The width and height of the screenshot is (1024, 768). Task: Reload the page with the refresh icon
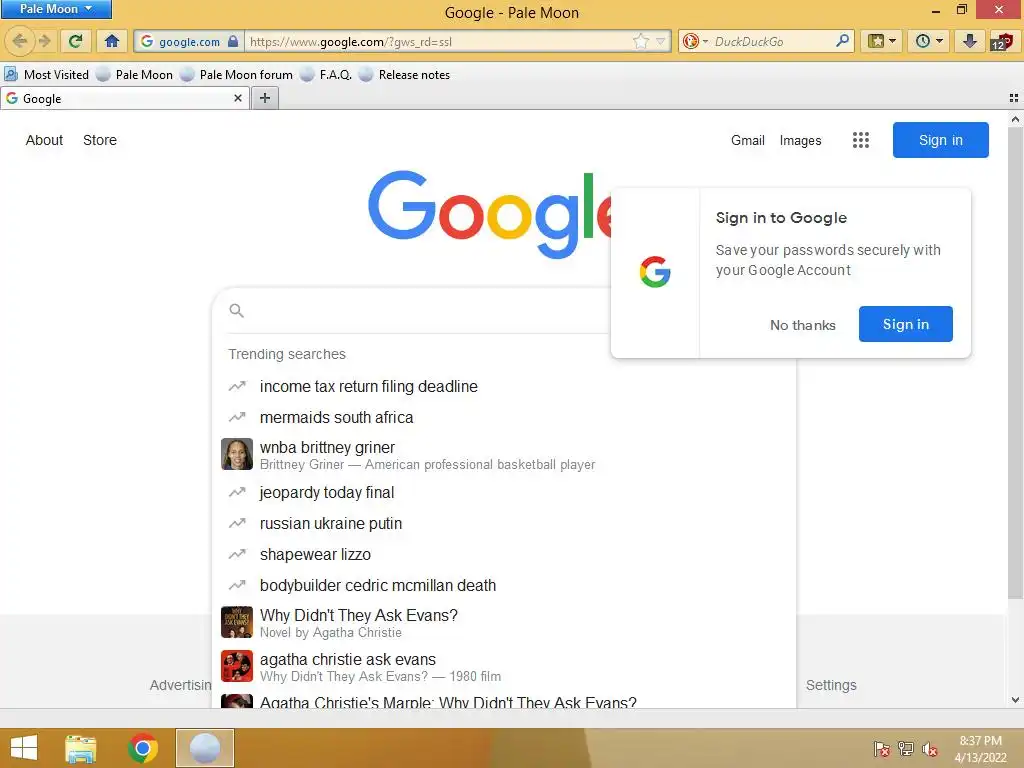[76, 42]
